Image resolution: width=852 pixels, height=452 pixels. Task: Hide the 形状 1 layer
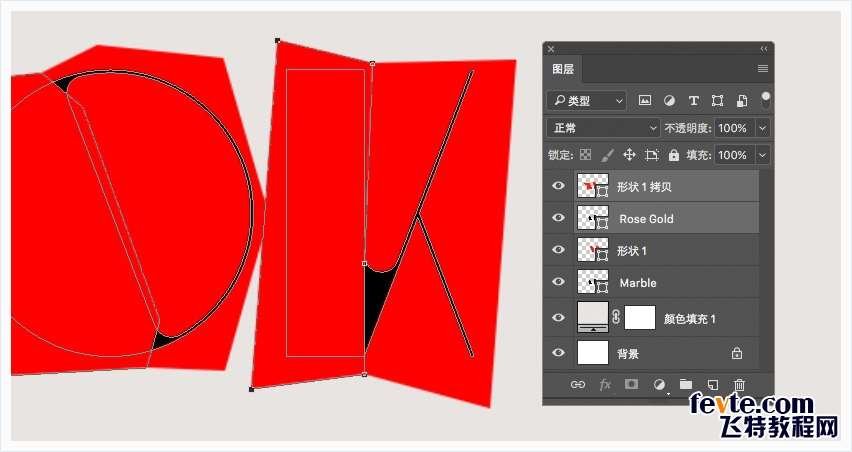pyautogui.click(x=558, y=250)
